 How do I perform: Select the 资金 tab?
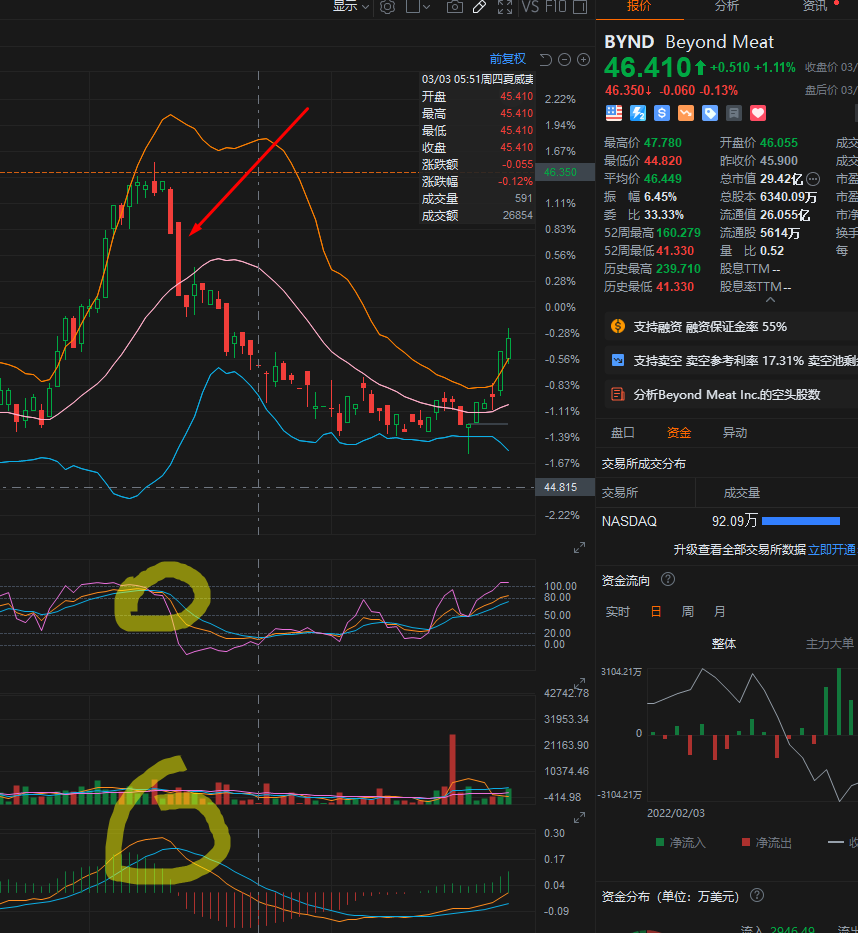click(x=678, y=433)
